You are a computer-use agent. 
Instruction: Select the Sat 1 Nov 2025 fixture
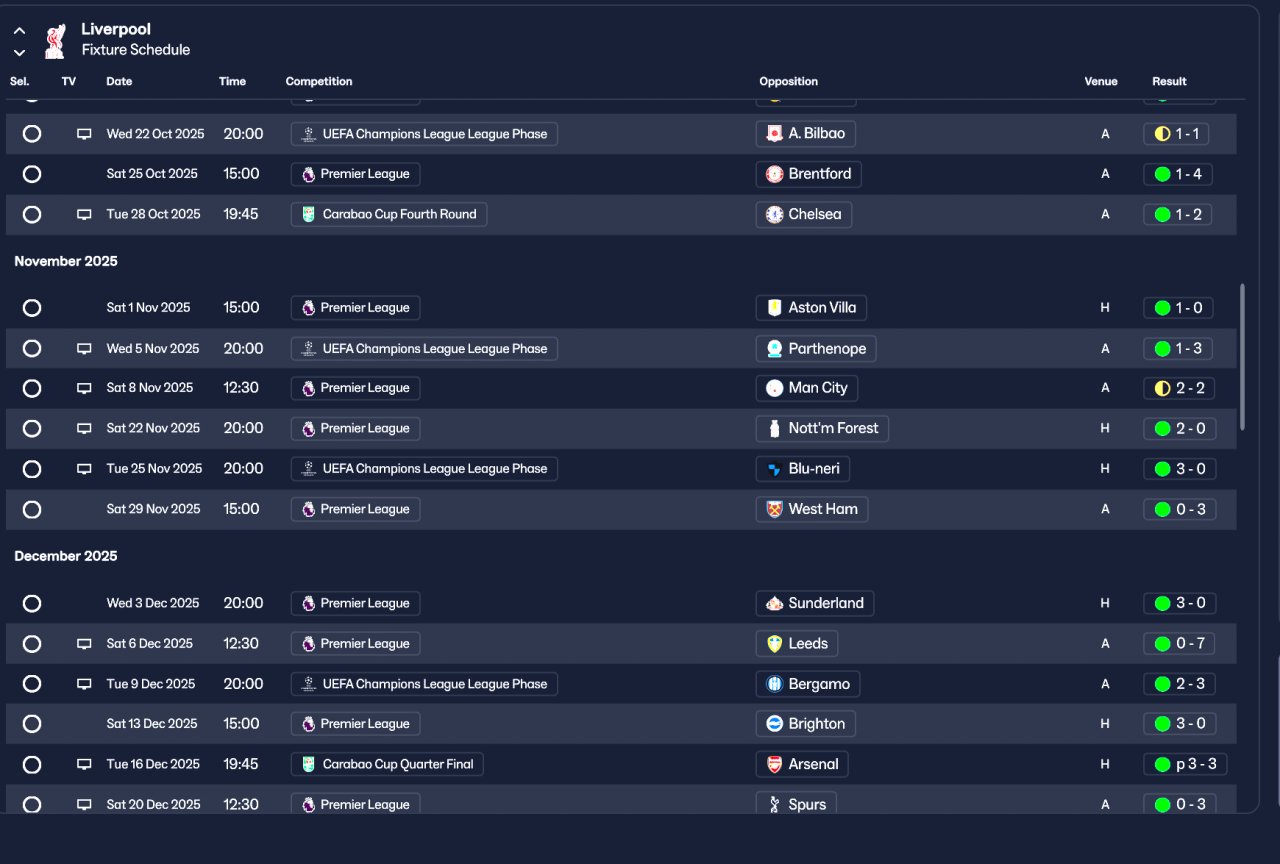[32, 308]
